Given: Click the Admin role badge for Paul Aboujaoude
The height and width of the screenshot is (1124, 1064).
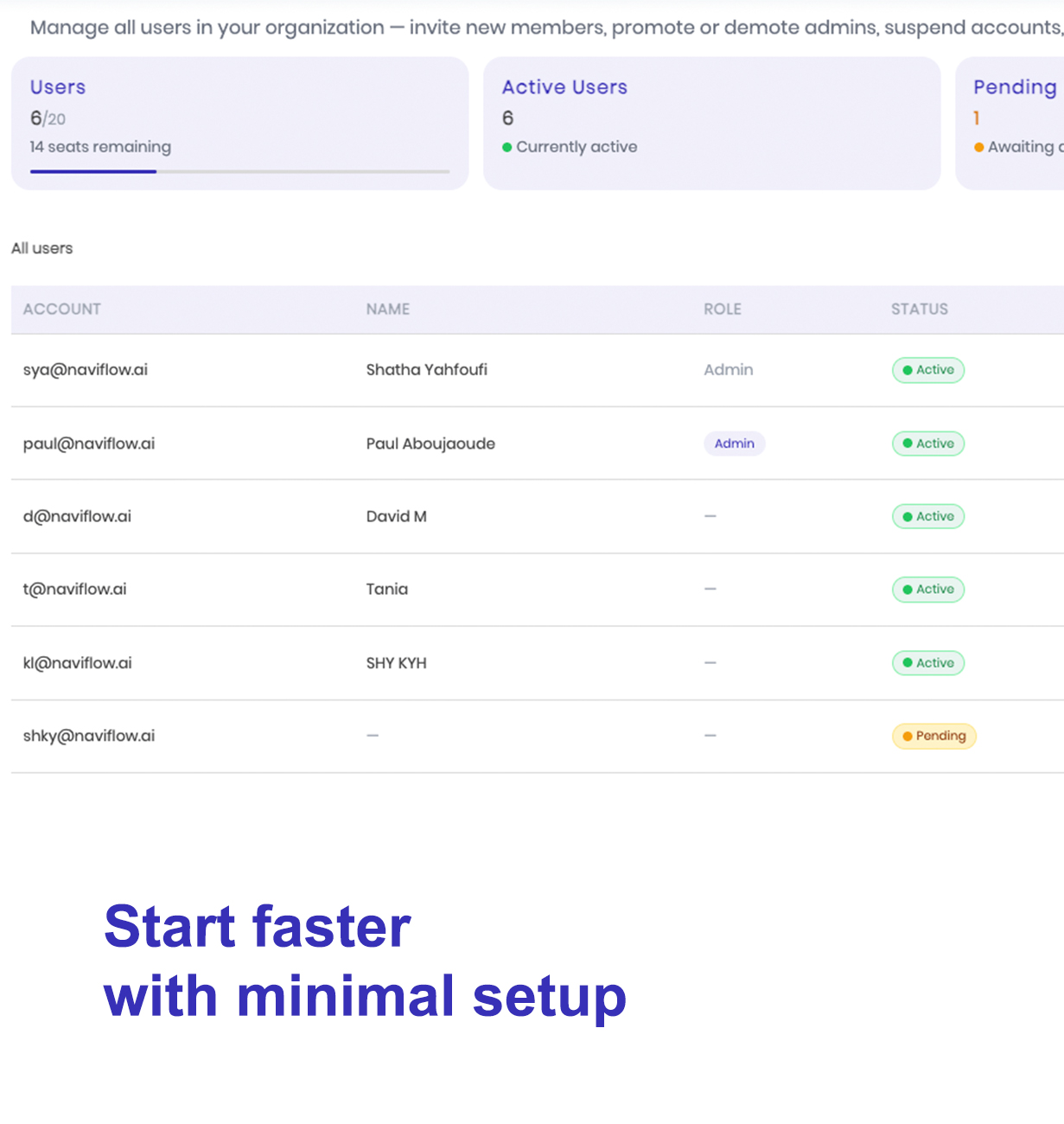Looking at the screenshot, I should pos(734,444).
